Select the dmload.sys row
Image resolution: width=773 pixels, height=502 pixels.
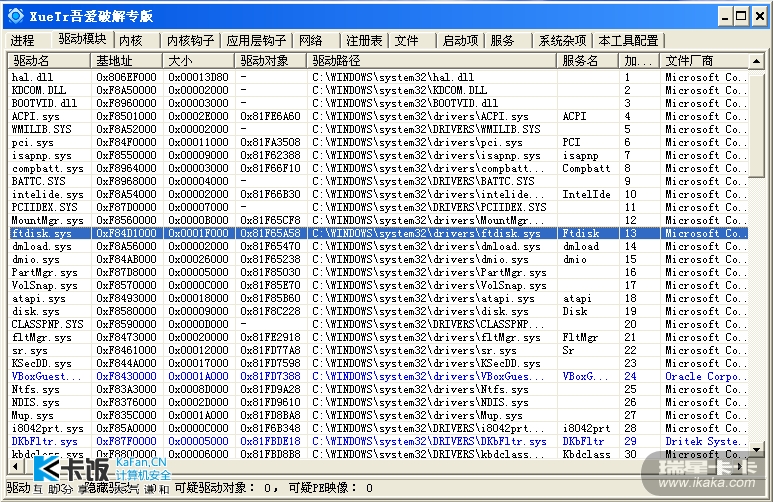(378, 246)
